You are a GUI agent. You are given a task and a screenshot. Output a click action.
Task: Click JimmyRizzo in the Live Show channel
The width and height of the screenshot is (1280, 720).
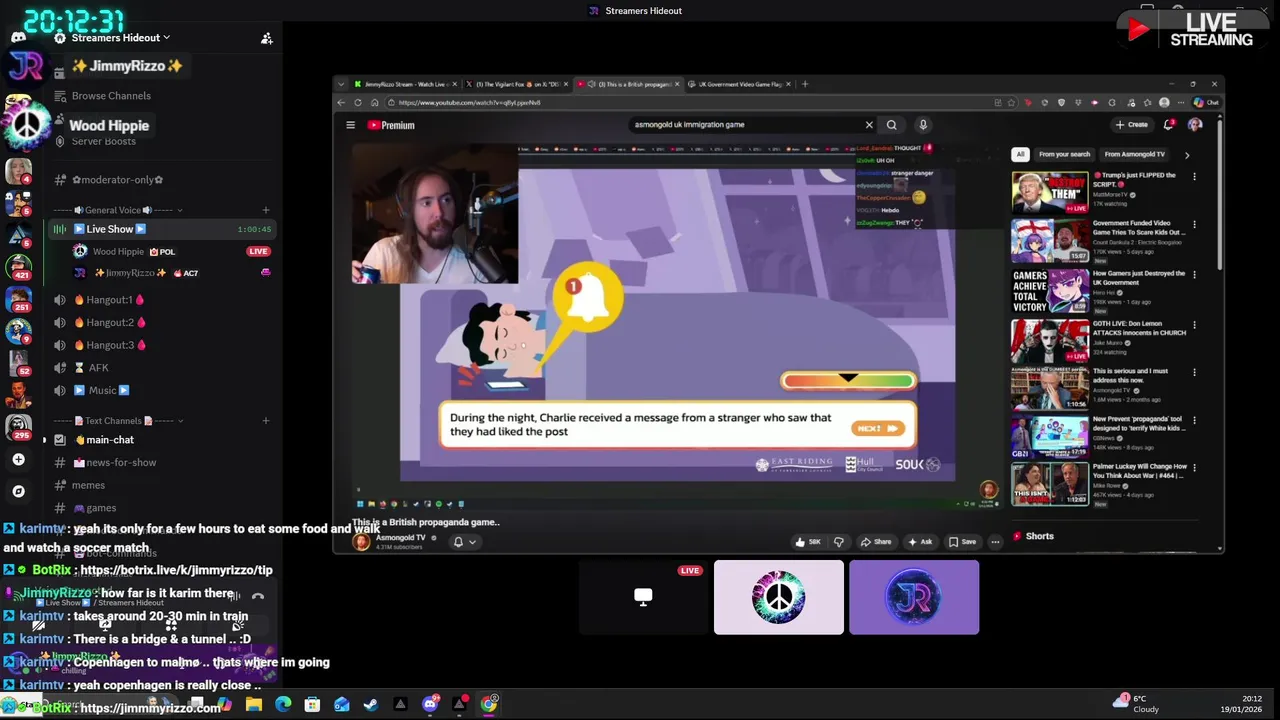(x=130, y=273)
